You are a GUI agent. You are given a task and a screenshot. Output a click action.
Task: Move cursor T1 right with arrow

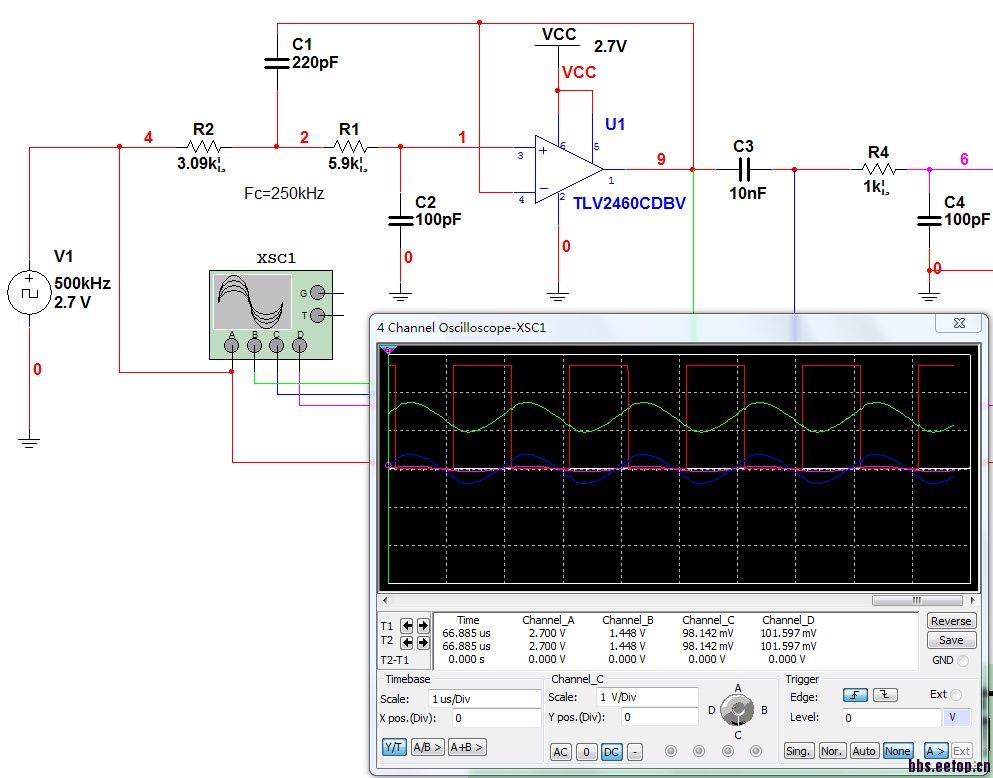point(423,626)
